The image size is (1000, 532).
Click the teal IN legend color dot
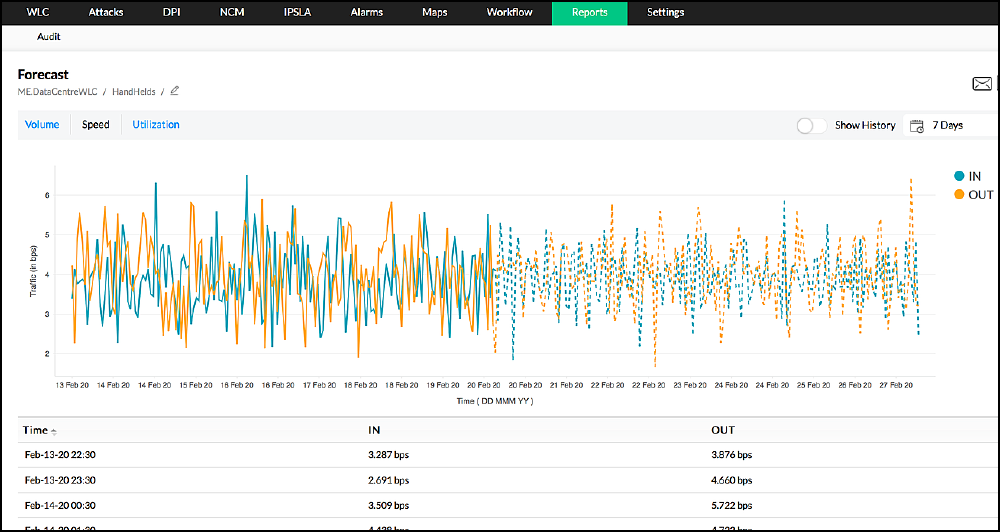point(960,176)
